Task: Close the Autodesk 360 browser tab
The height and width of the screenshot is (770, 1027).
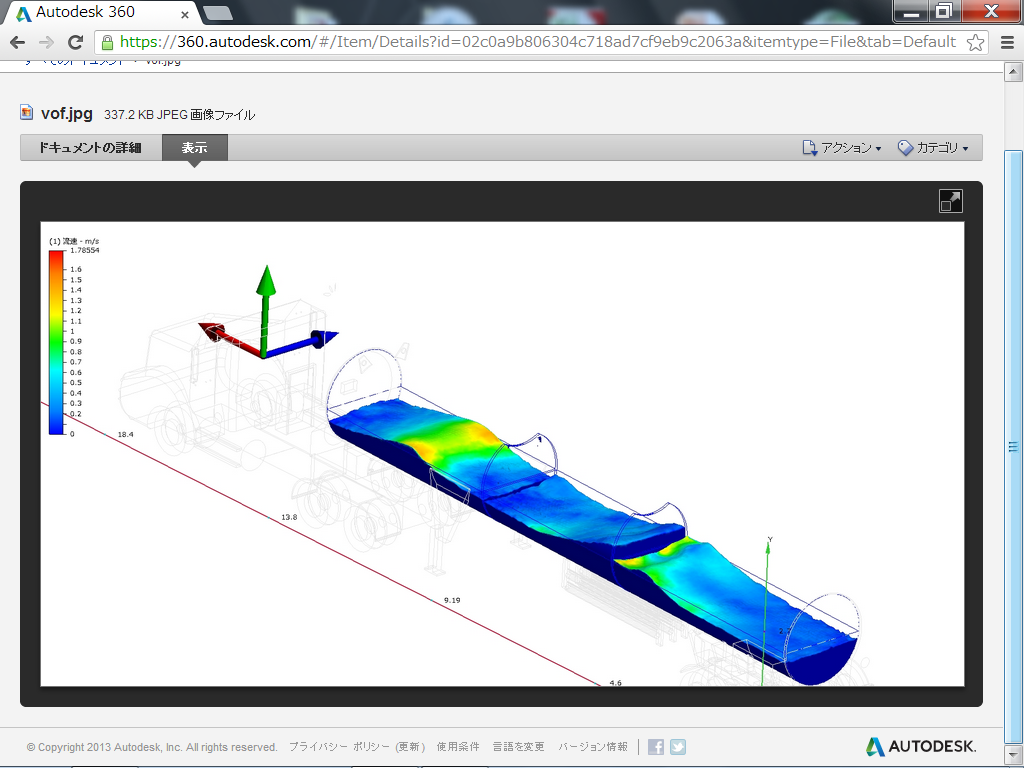Action: click(182, 14)
